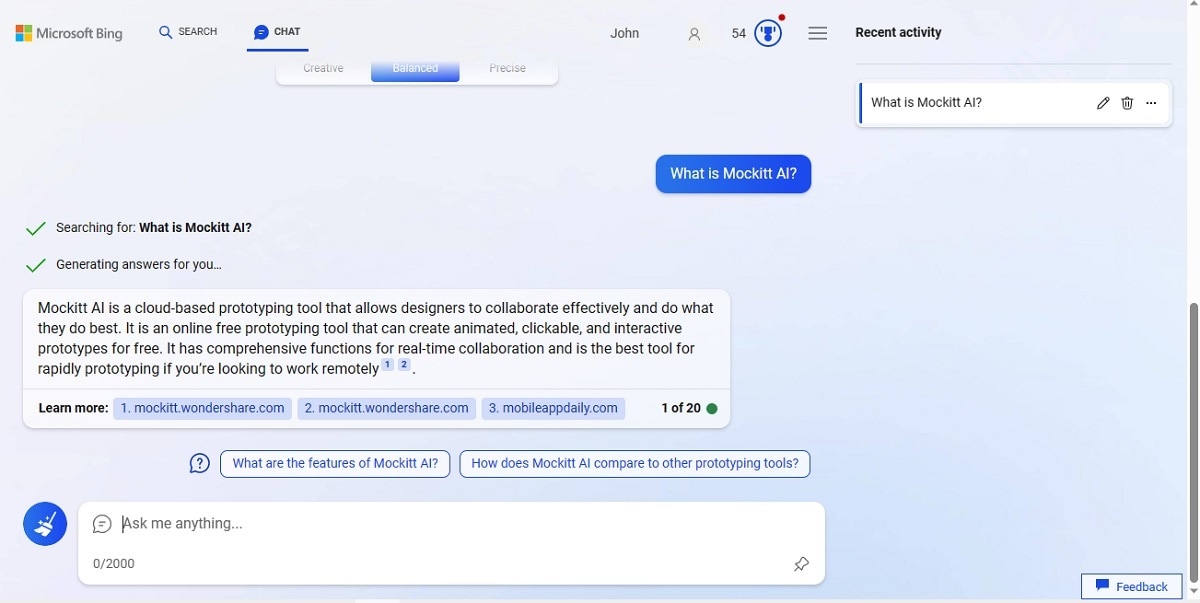Click the 'Recent activity' heading

click(898, 33)
